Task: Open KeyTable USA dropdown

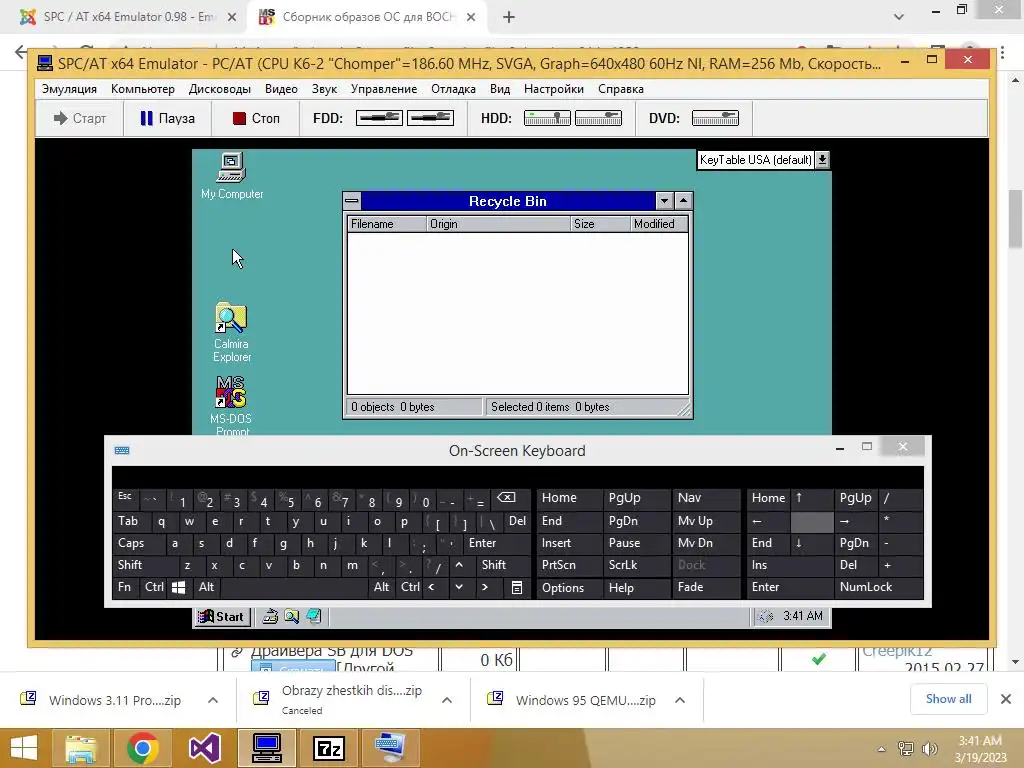Action: pyautogui.click(x=822, y=159)
